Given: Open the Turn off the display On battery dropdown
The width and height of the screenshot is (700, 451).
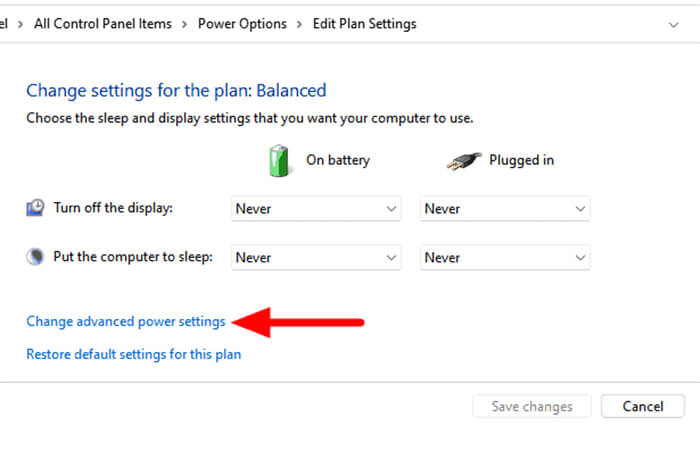Looking at the screenshot, I should (316, 209).
